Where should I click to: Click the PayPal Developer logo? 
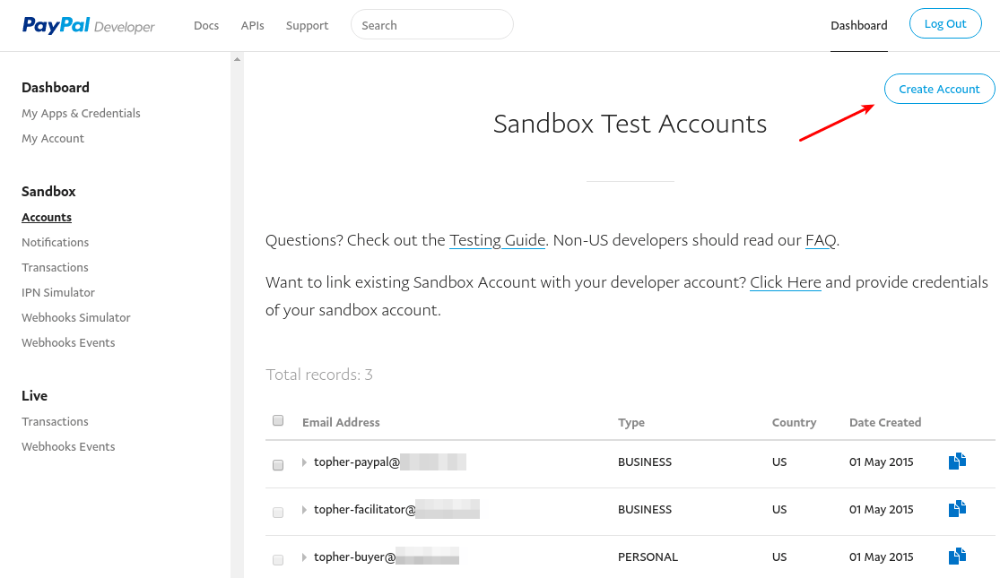click(x=88, y=25)
